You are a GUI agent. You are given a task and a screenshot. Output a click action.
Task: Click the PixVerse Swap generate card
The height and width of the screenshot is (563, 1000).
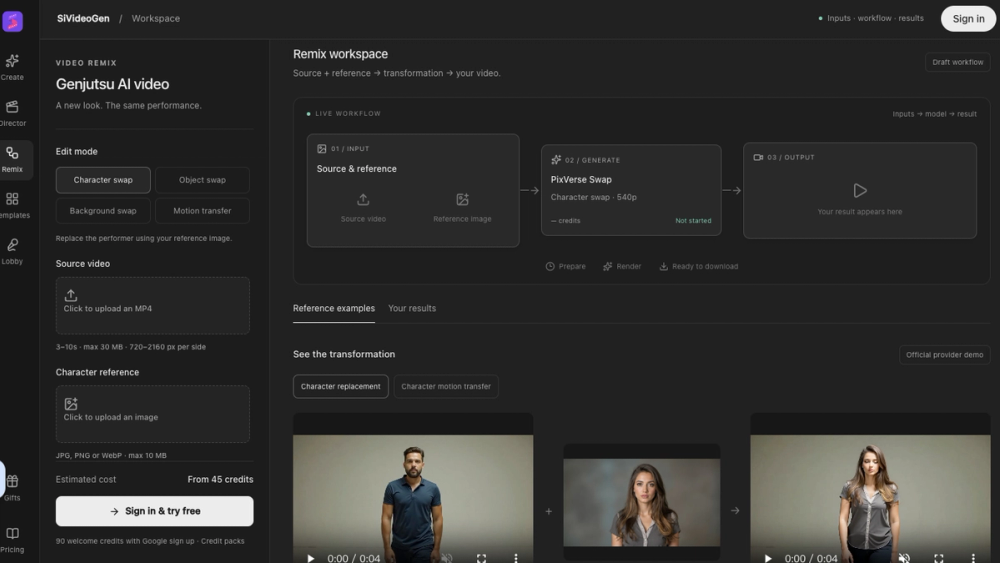coord(631,190)
